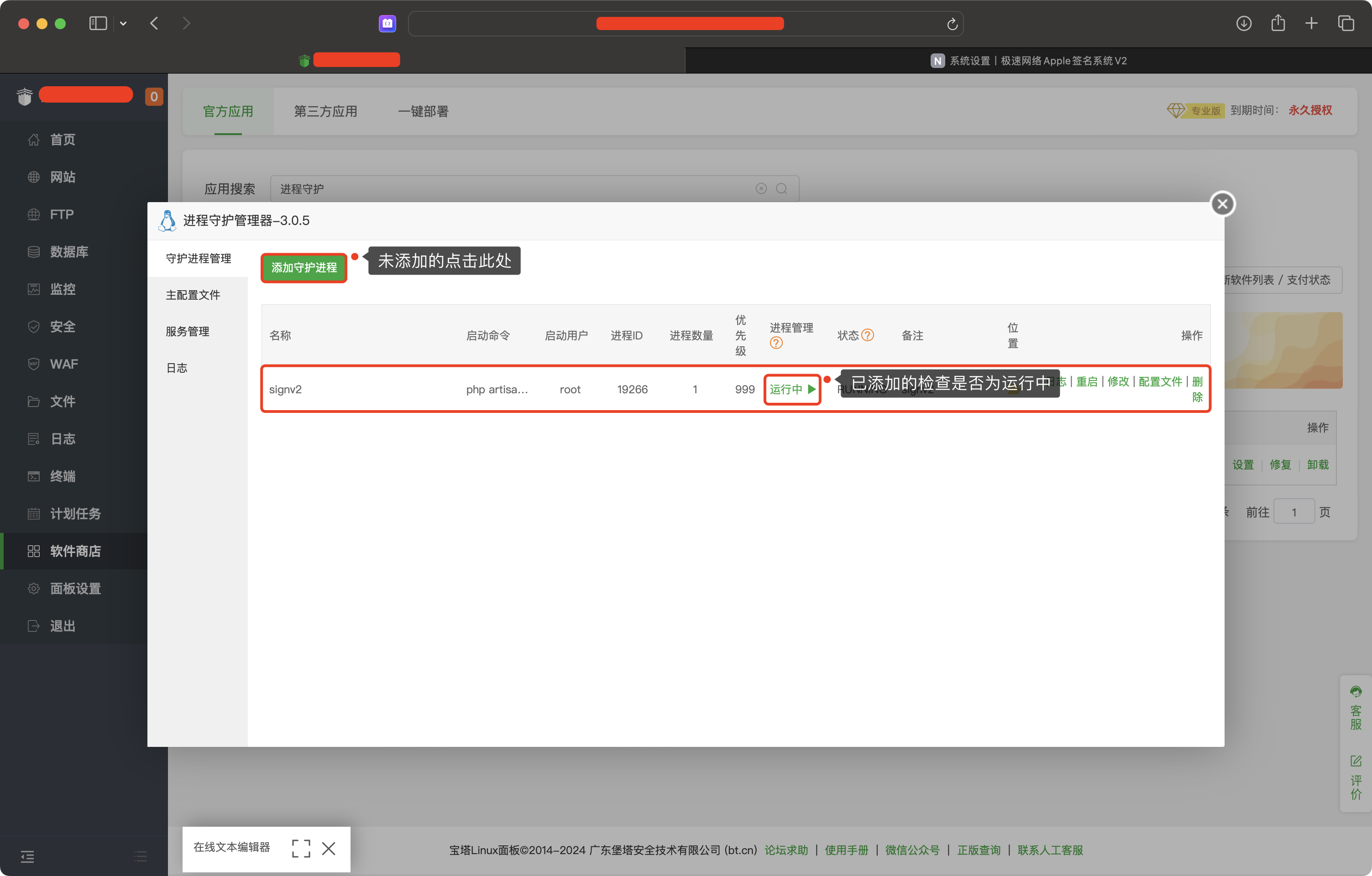
Task: Open 评价 floating panel icon
Action: pos(1356,777)
